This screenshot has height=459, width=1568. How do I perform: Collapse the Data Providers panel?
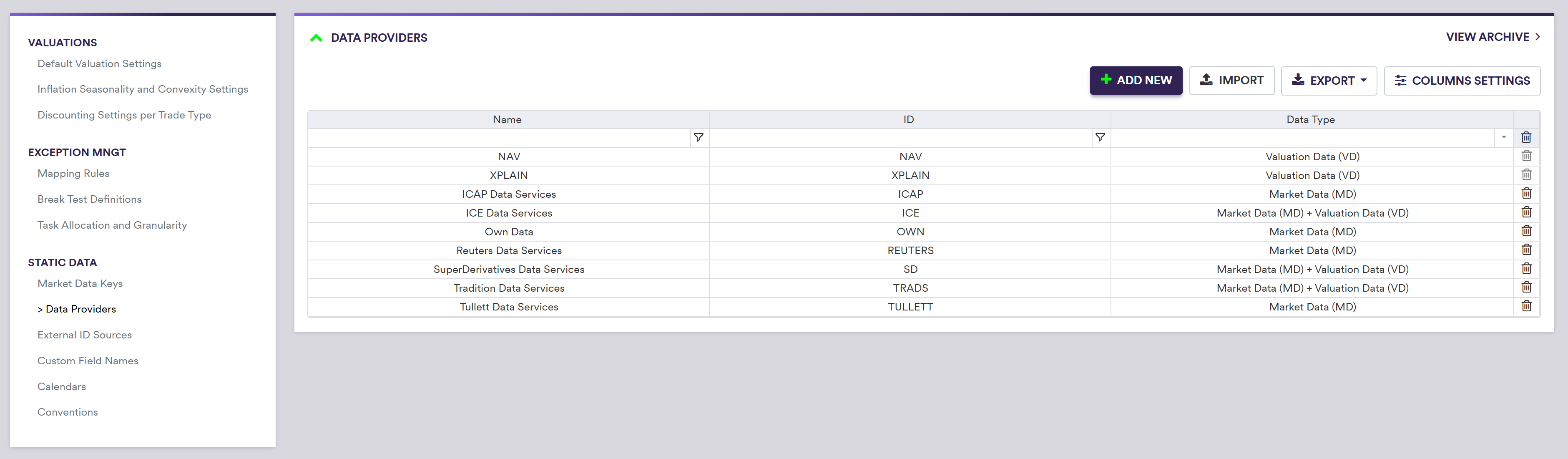click(316, 38)
